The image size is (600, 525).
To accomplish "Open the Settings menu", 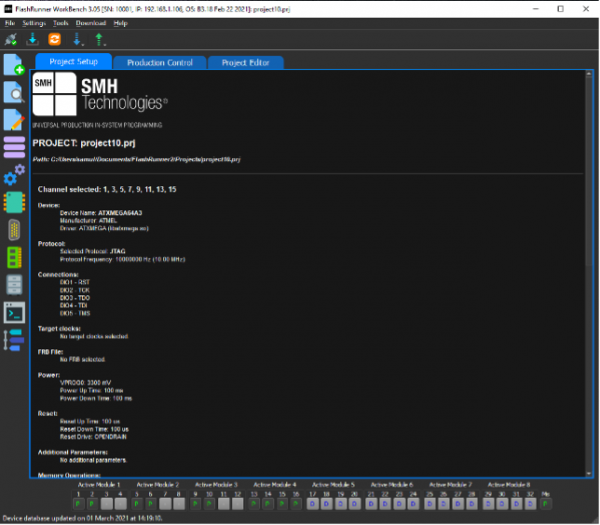I will pyautogui.click(x=34, y=22).
